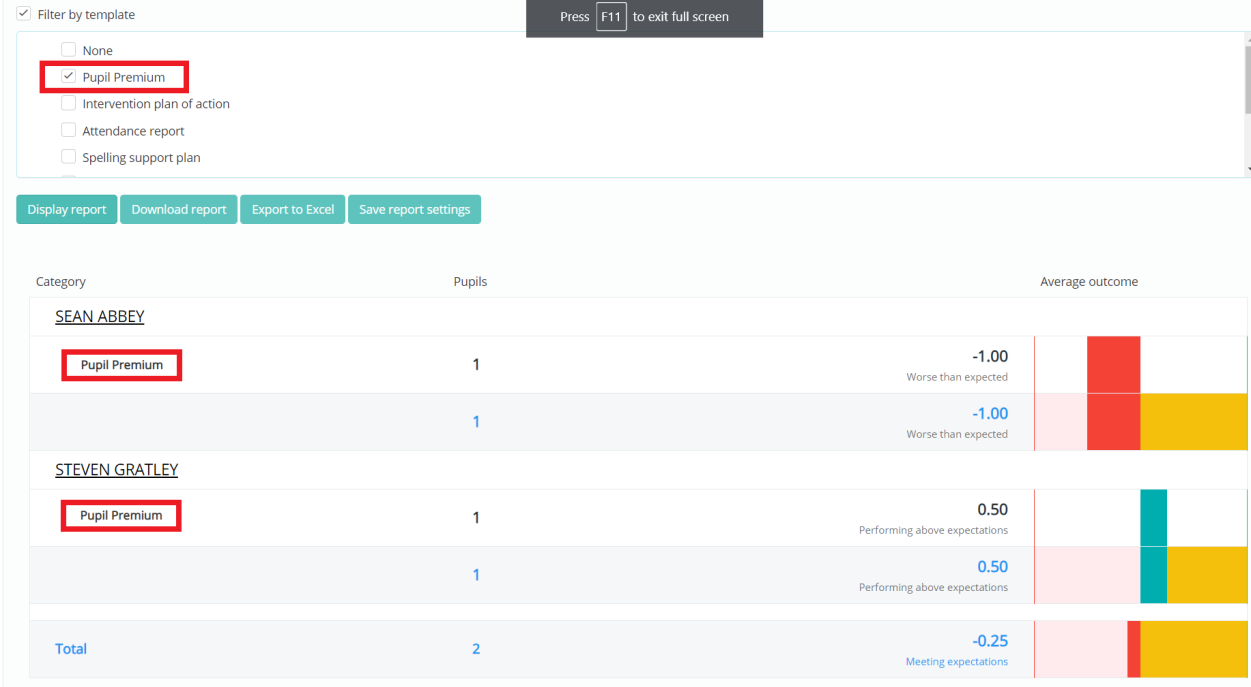Click the Average outcome column header
Screen dimensions: 1251x687
[x=1089, y=282]
